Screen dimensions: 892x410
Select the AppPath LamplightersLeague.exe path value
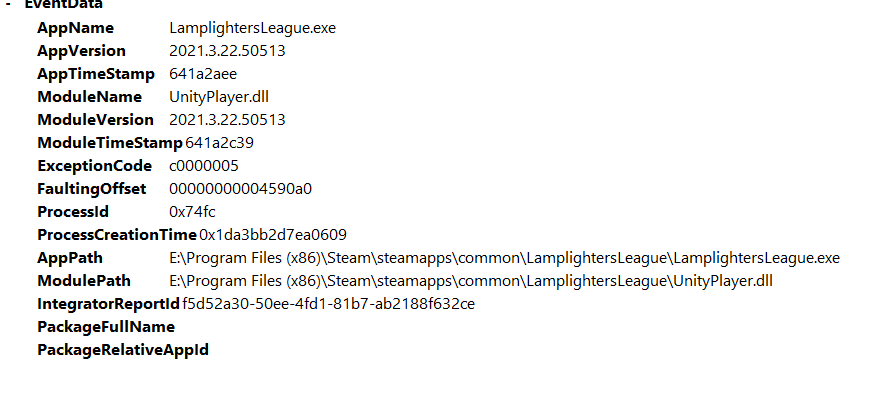[505, 258]
